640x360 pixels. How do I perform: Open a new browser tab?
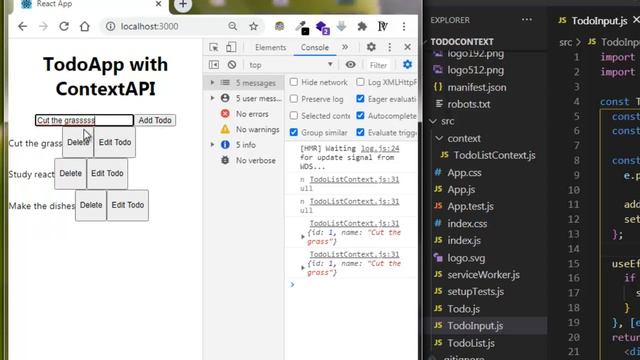click(x=183, y=5)
